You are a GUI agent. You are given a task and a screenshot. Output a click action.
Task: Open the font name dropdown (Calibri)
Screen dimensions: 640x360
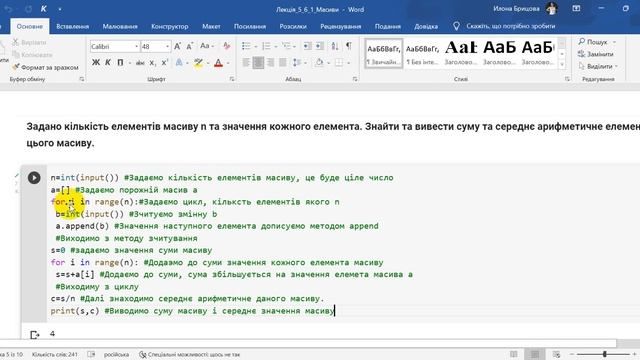click(x=136, y=47)
